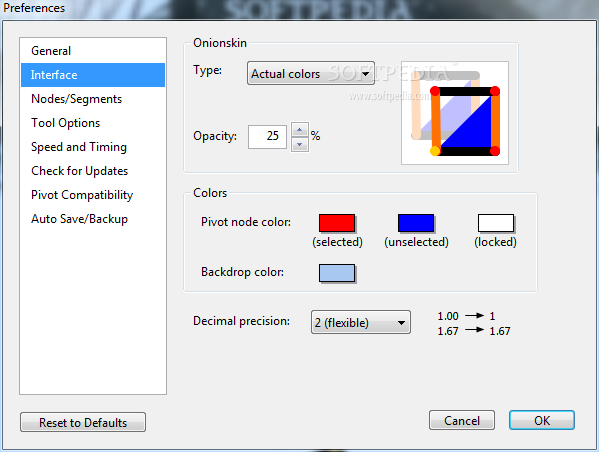Increase opacity with up arrow

point(300,130)
